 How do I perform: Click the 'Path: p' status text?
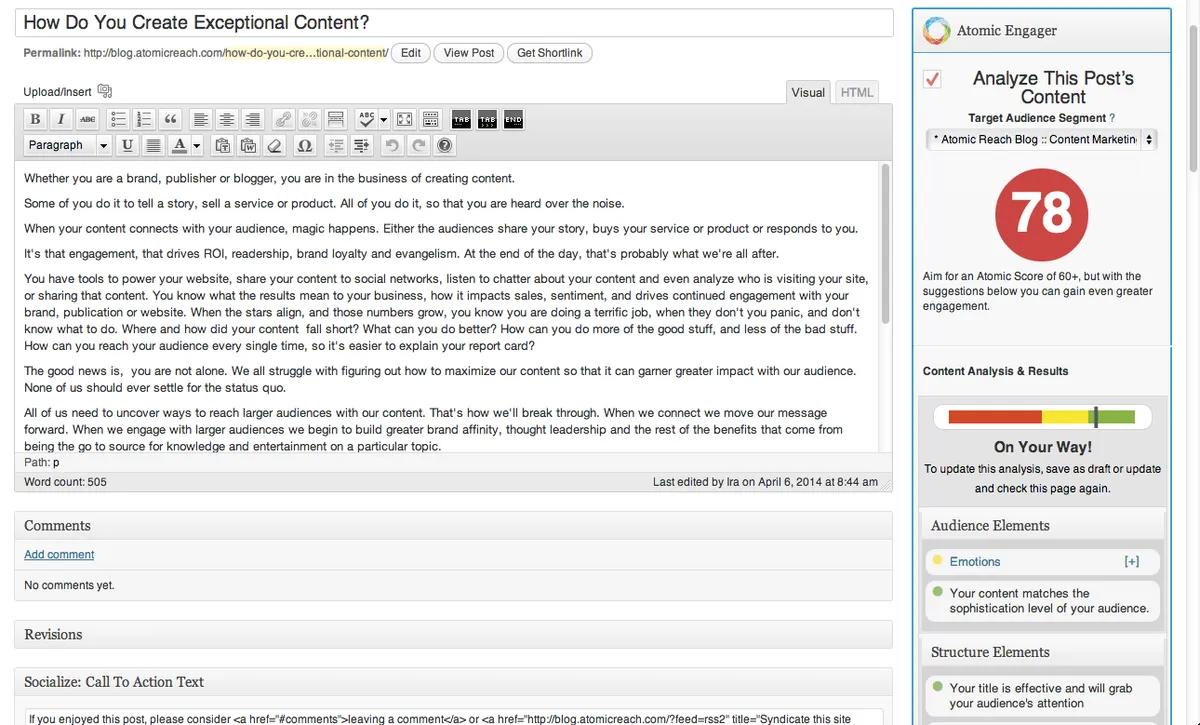41,463
